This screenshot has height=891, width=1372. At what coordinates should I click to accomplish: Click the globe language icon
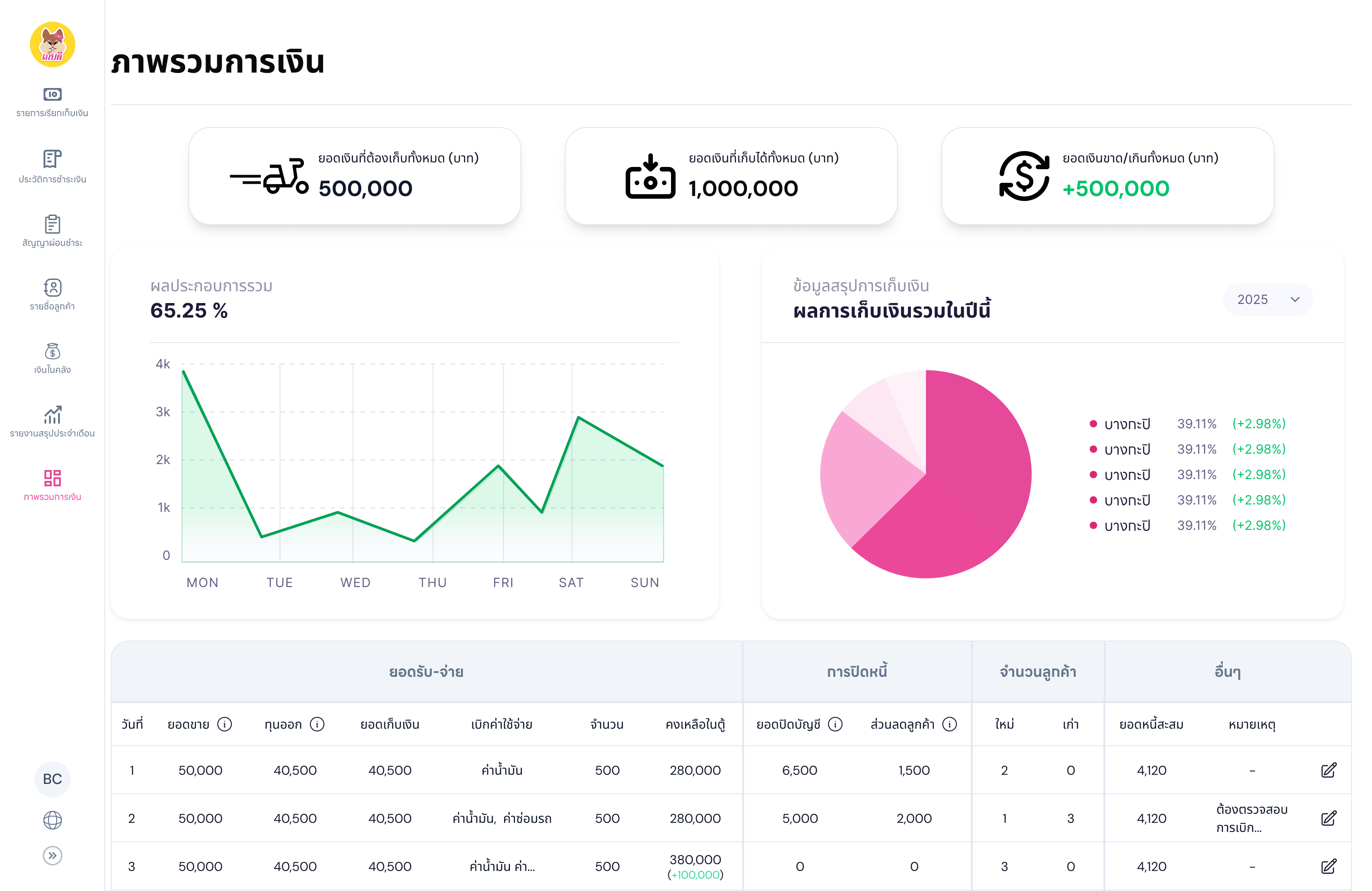[x=53, y=819]
